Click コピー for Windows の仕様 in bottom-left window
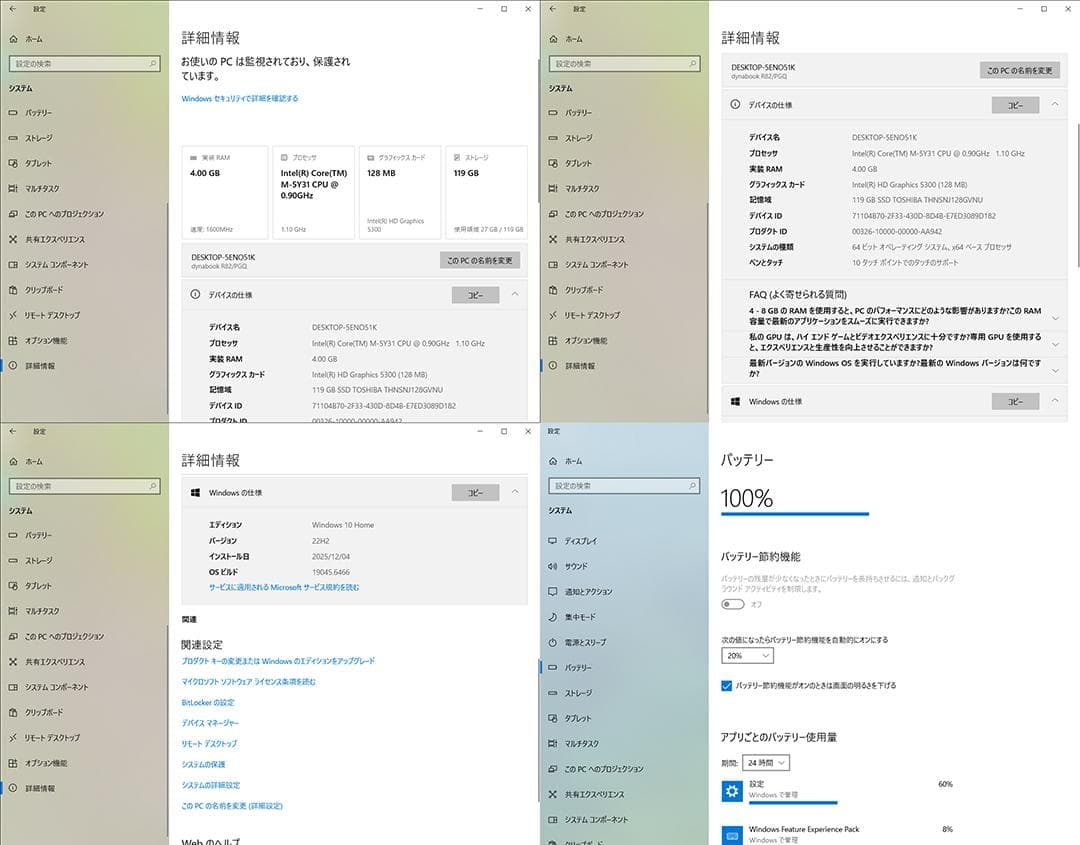The width and height of the screenshot is (1080, 845). pos(475,492)
